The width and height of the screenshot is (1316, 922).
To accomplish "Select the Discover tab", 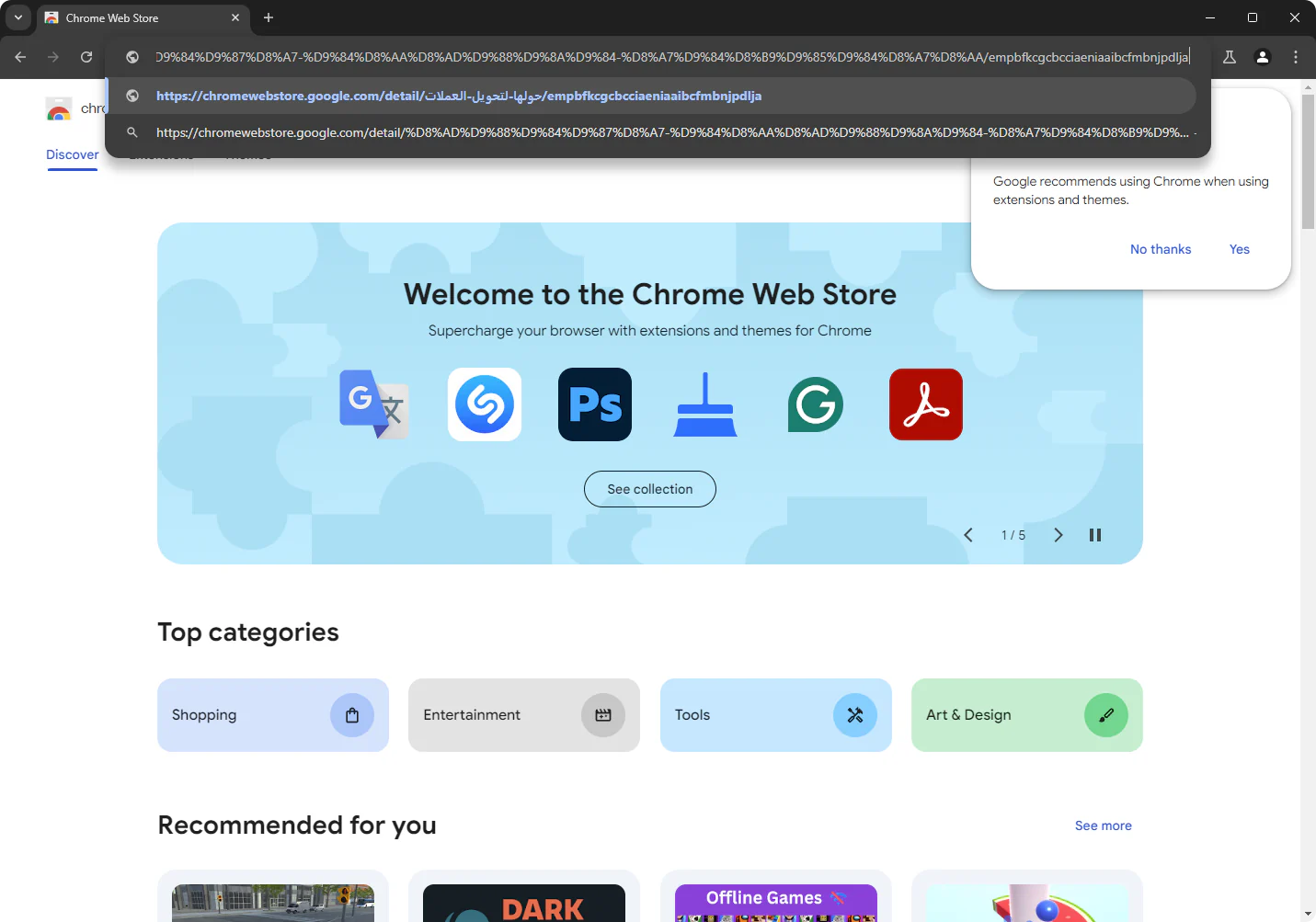I will coord(73,154).
